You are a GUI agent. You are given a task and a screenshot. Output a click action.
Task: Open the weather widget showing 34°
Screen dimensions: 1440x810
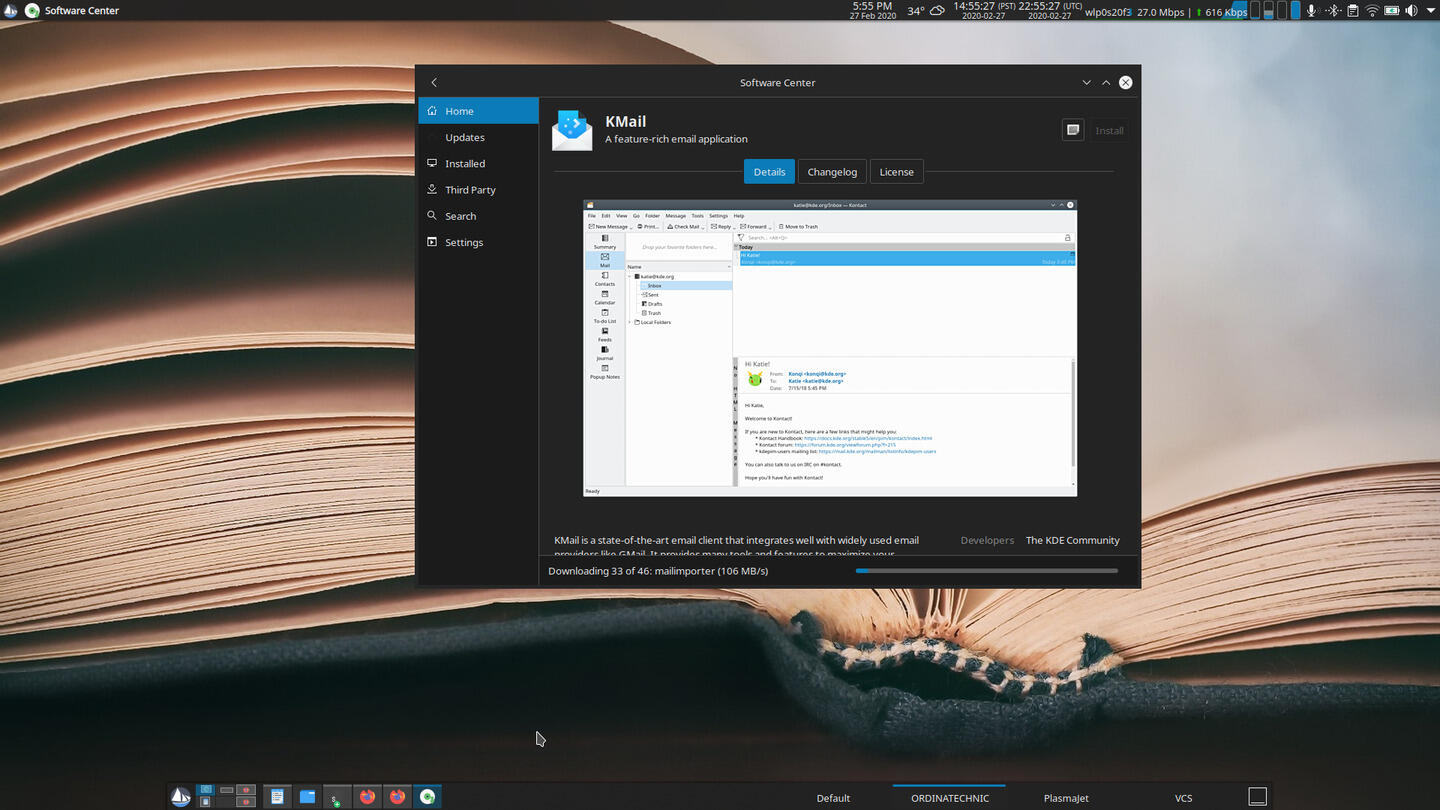926,11
